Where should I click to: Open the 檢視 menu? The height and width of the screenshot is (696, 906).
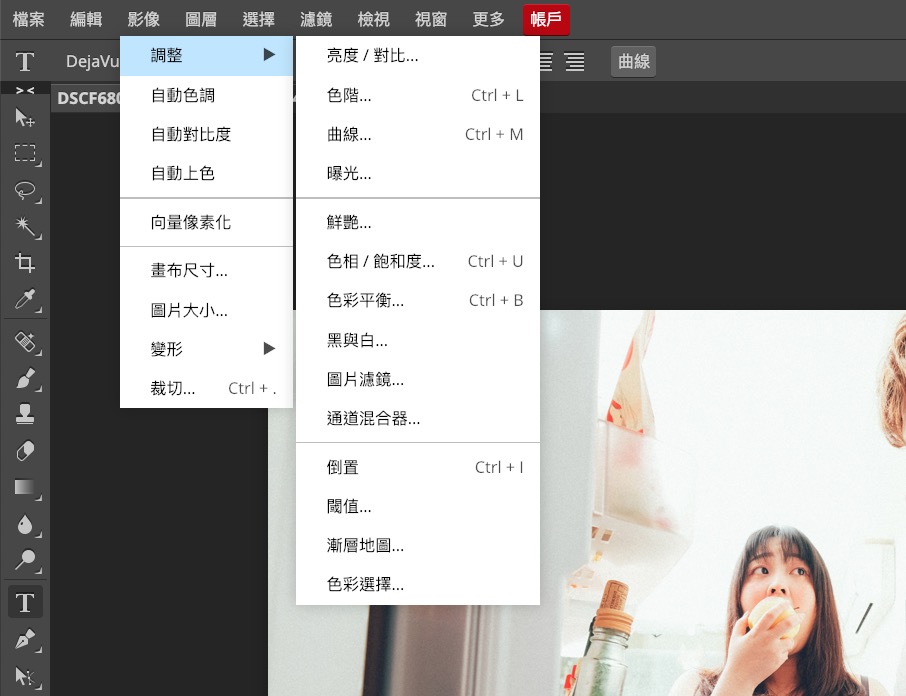(x=373, y=19)
